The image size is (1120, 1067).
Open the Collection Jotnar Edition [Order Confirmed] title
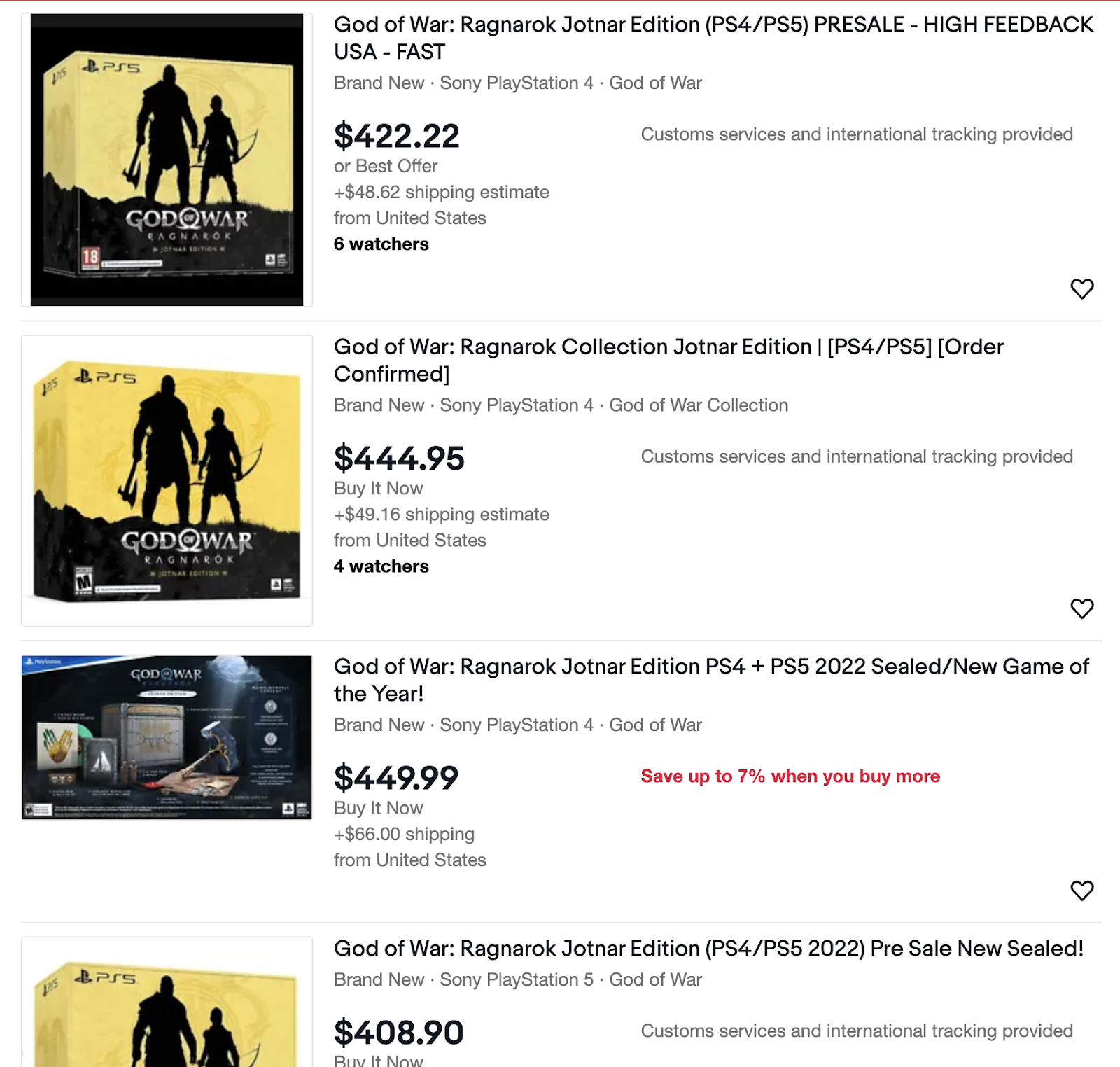click(668, 360)
